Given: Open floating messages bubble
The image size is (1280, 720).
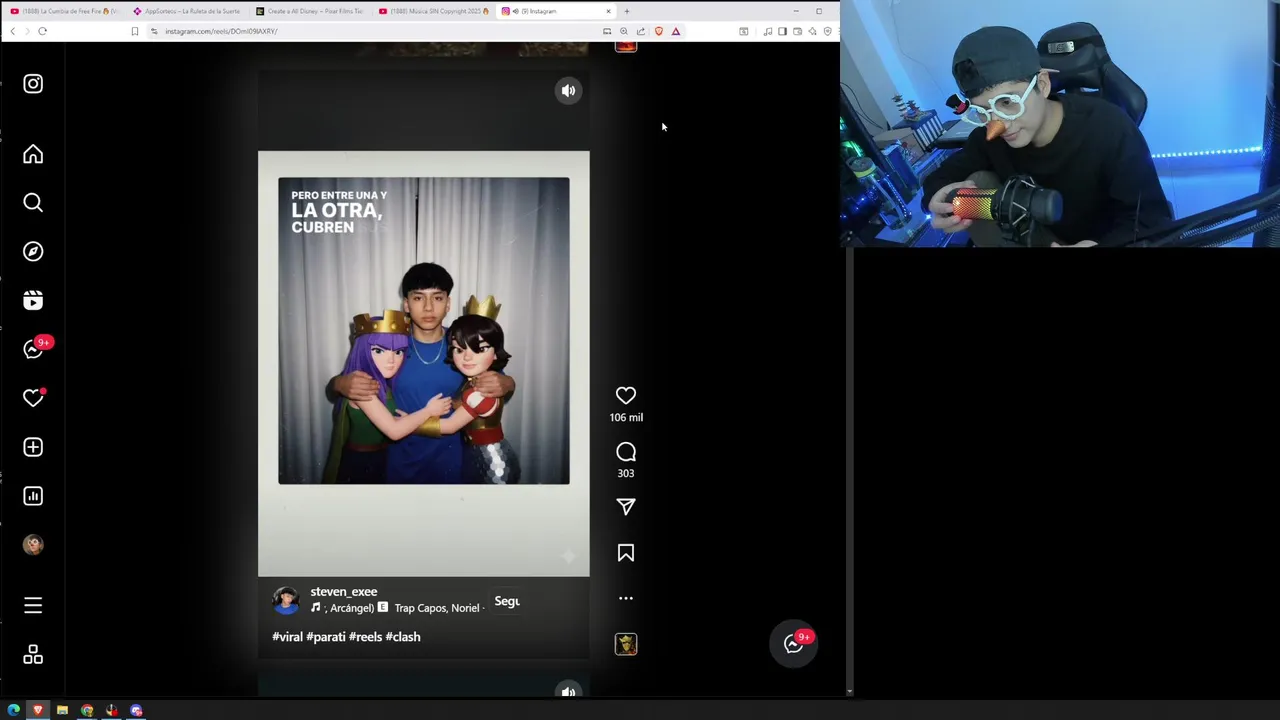Looking at the screenshot, I should [x=794, y=644].
